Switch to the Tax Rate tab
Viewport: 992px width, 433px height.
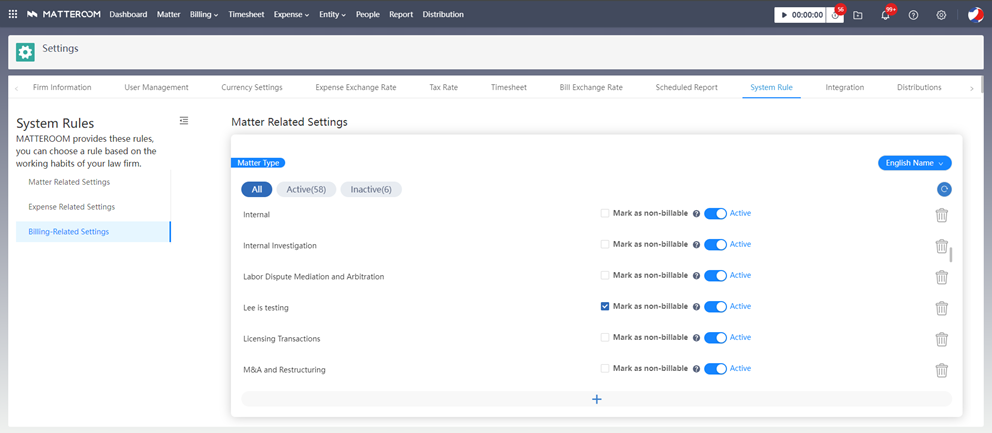click(x=443, y=88)
